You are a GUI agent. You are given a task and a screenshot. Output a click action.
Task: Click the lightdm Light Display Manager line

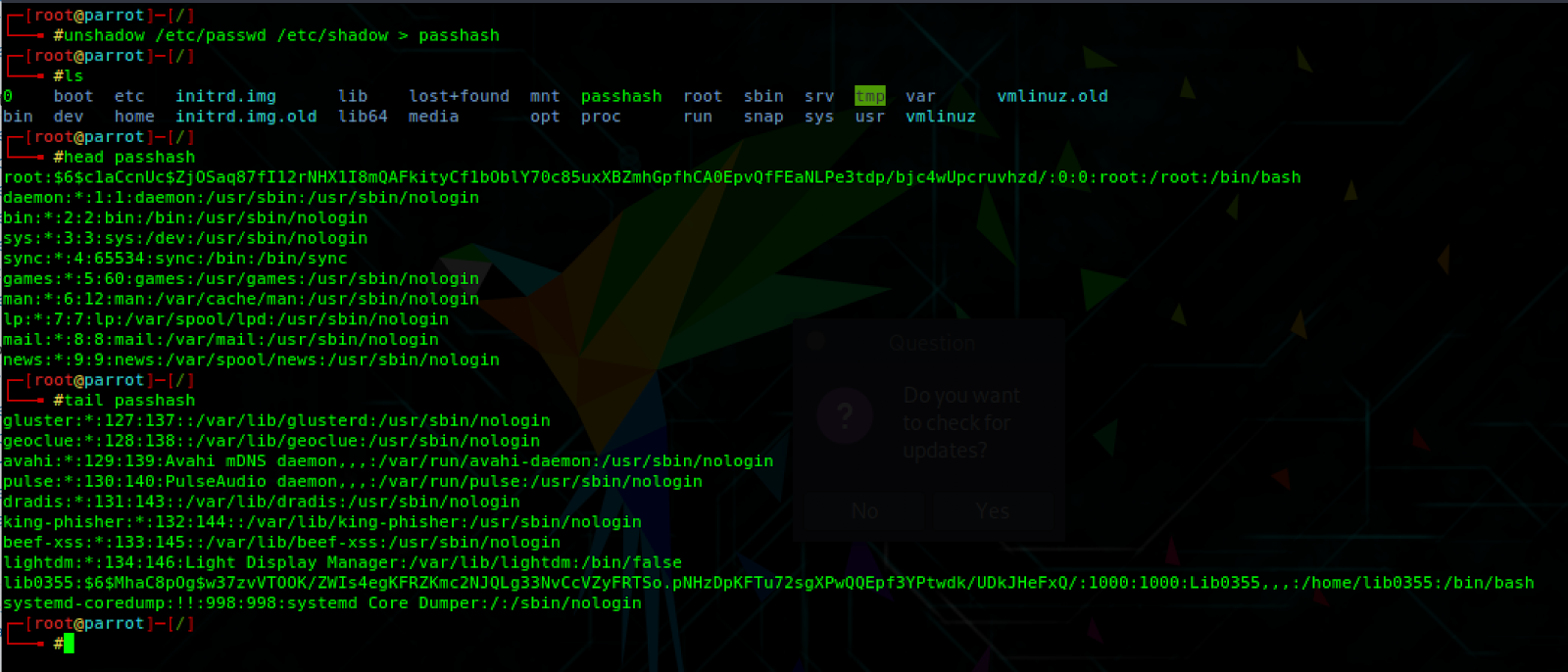[x=343, y=563]
